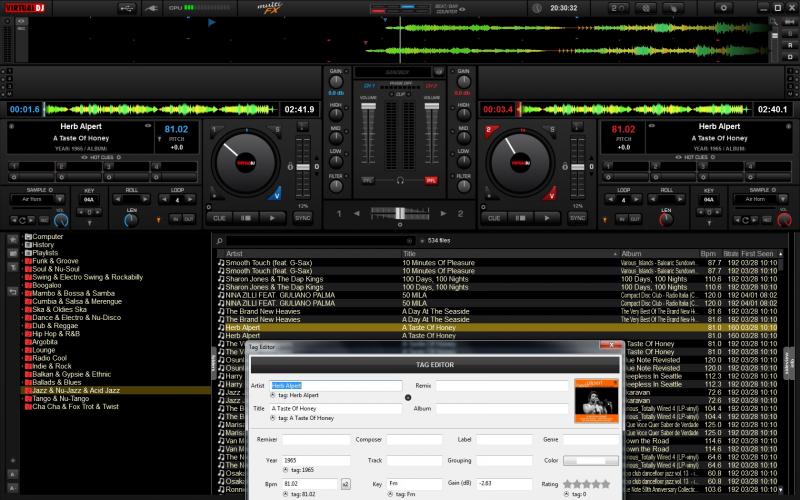Click down arrow of the file list scrollbar
The height and width of the screenshot is (500, 800).
780,489
